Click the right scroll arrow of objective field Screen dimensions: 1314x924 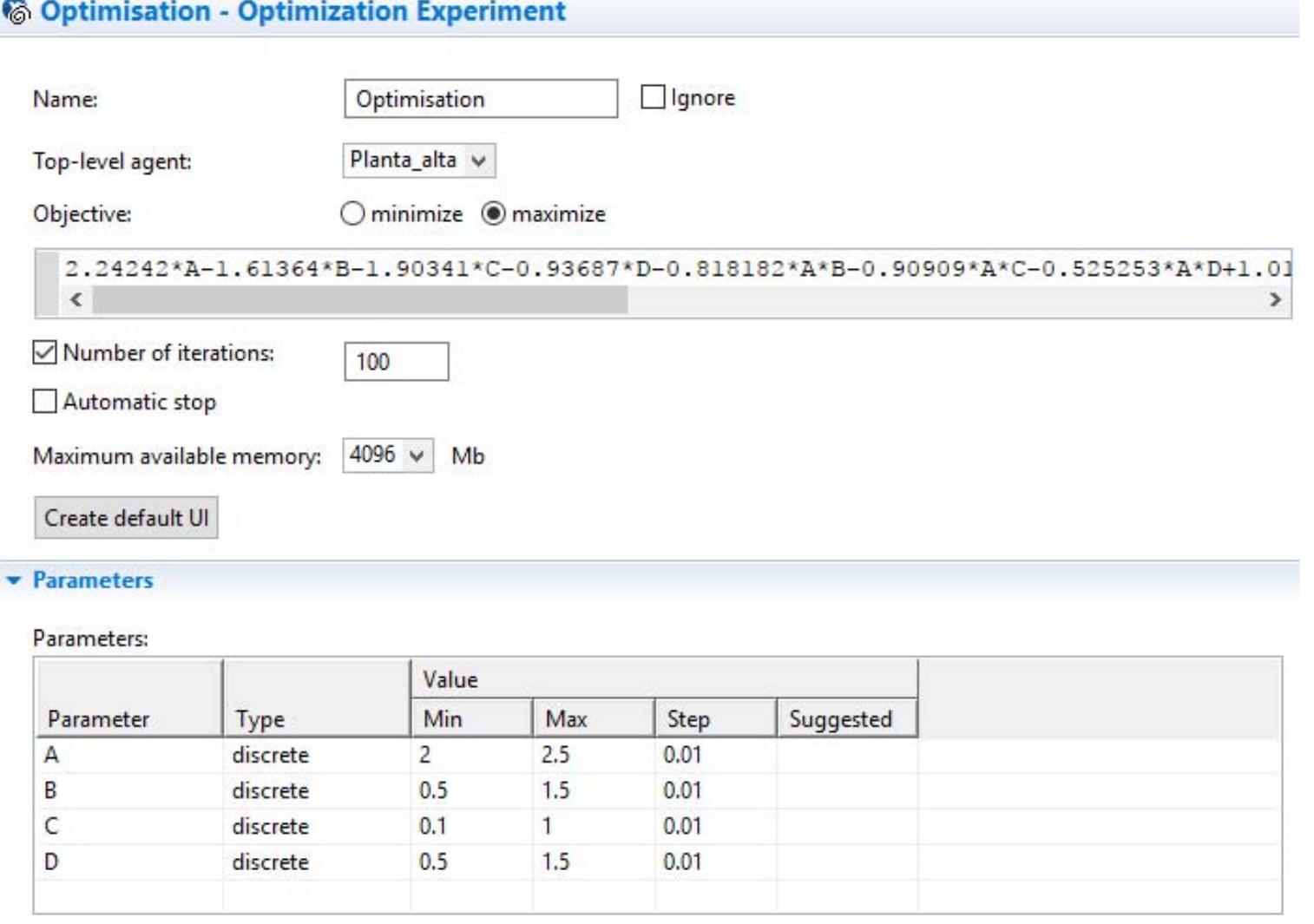1274,299
